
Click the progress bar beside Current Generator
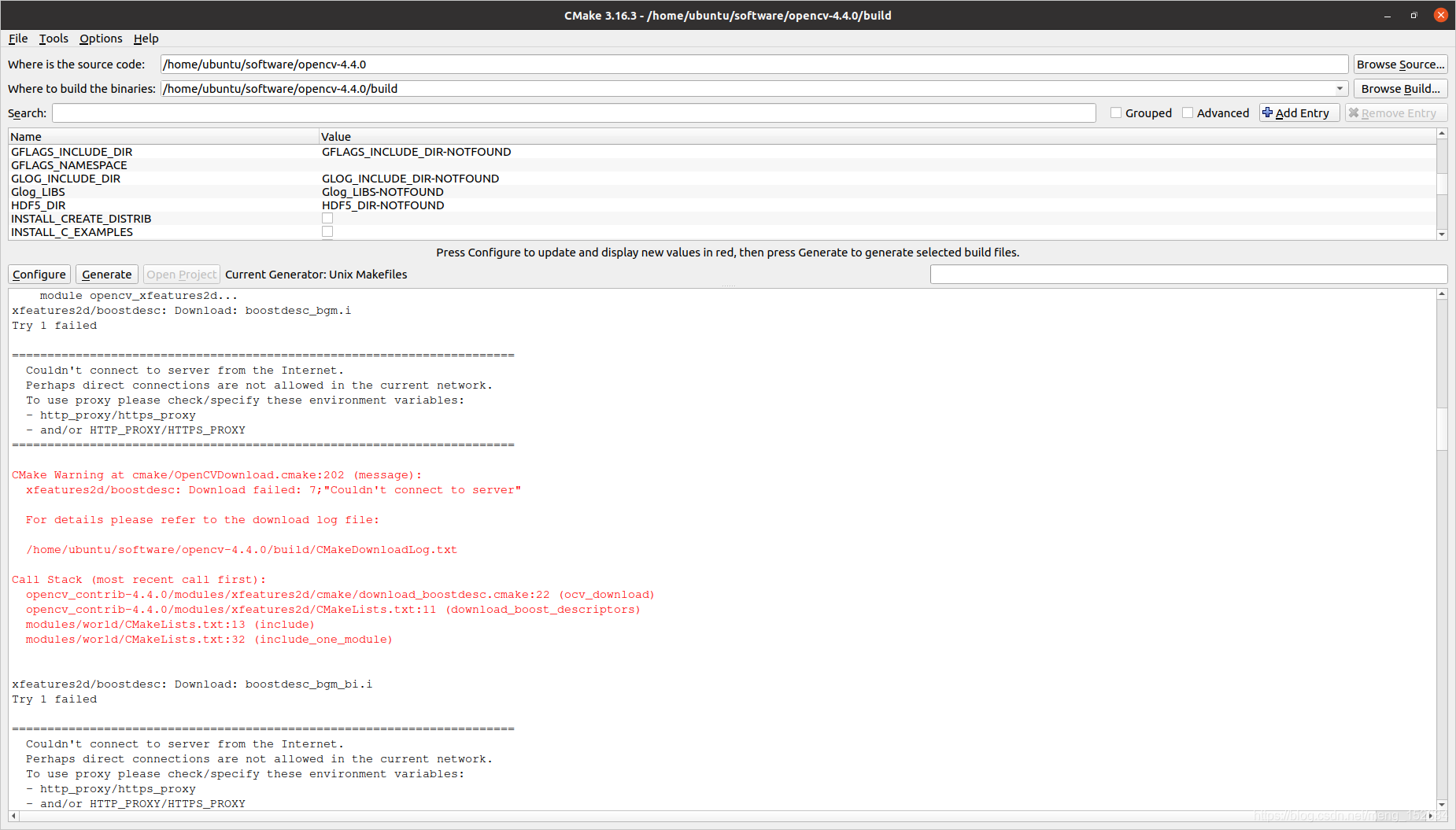(1188, 275)
